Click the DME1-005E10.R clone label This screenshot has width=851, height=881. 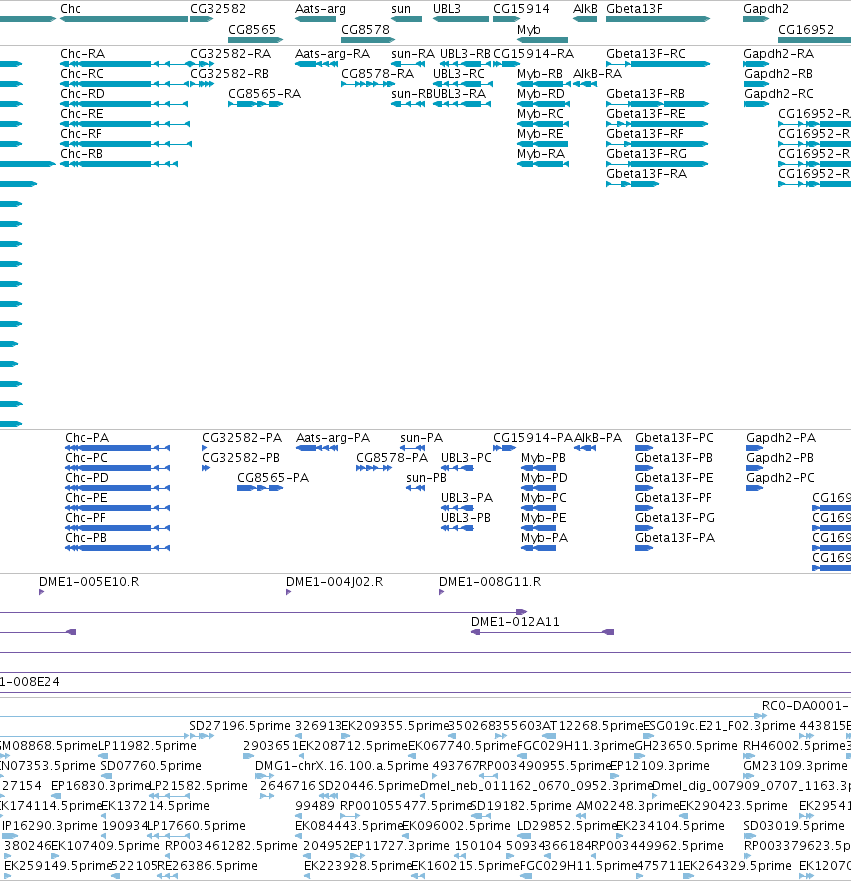(89, 582)
